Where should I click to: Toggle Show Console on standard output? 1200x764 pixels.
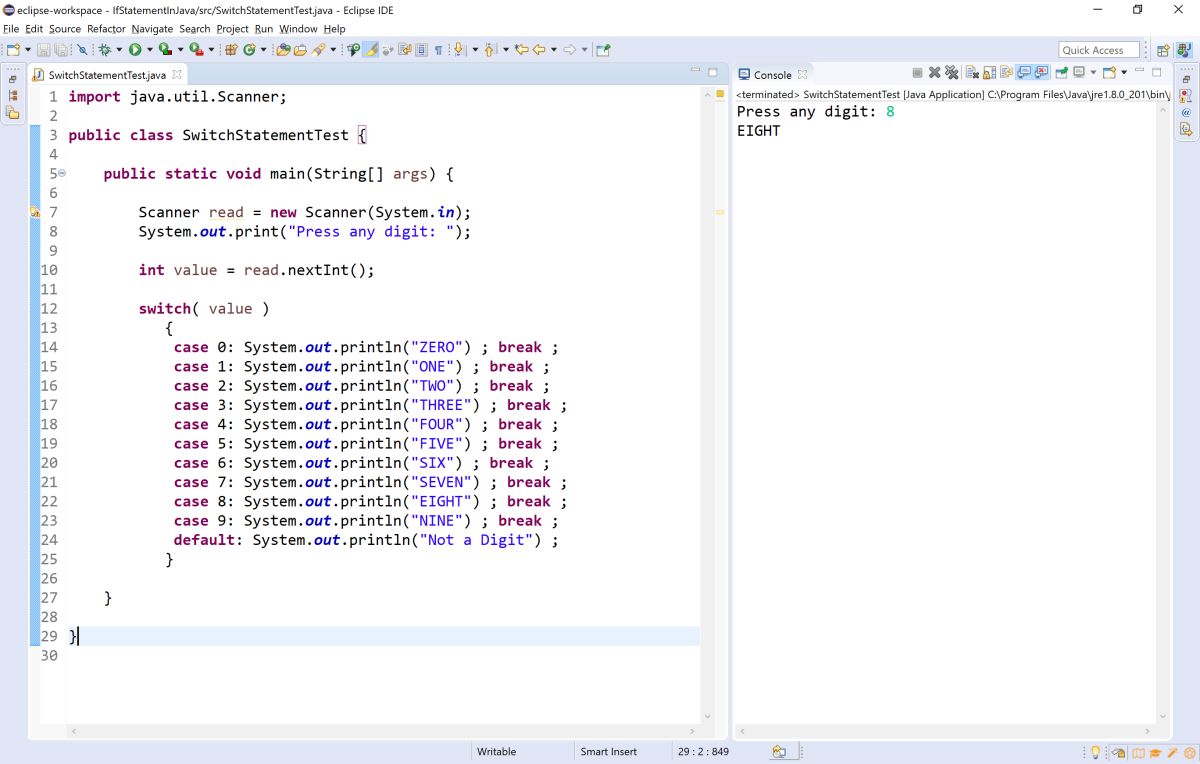(1024, 72)
